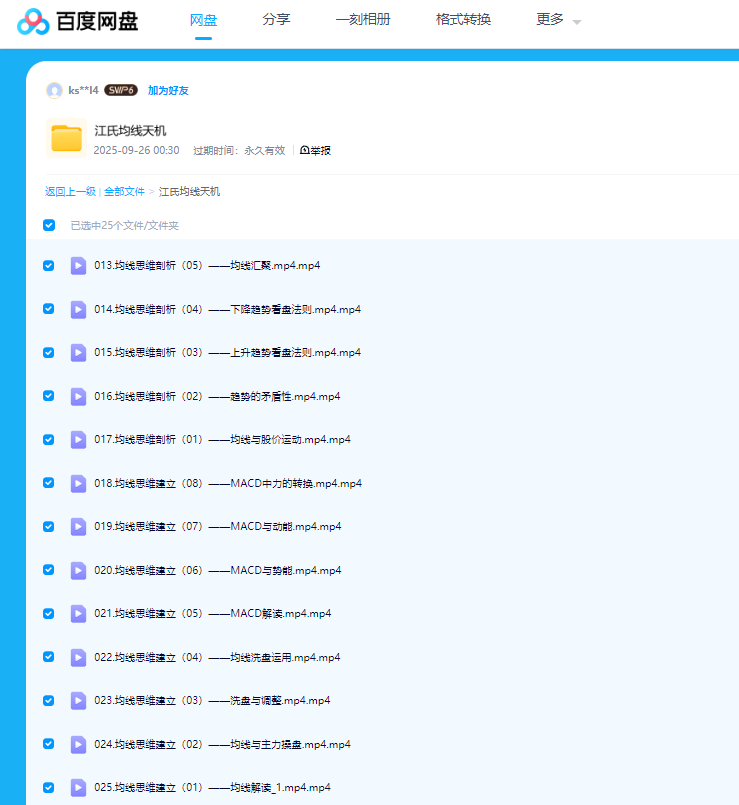Click the 江氏均线天机 yellow folder icon

66,138
